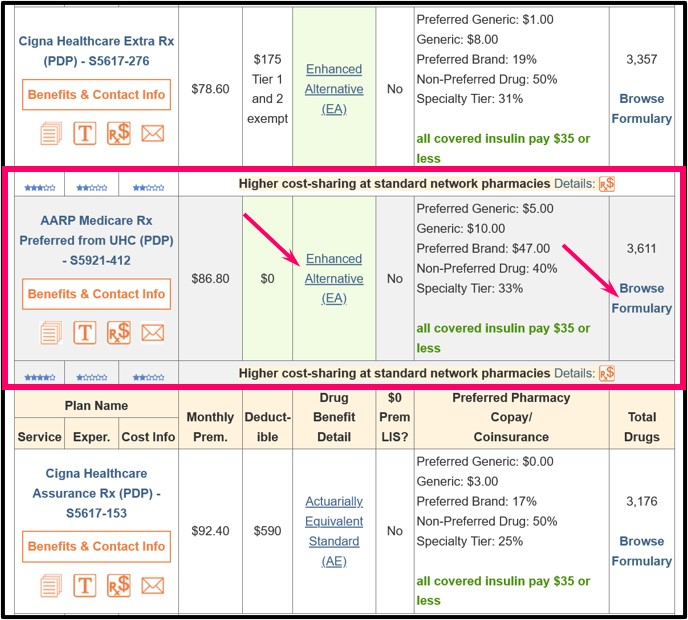Click envelope email icon for Cigna Extra Rx
688x620 pixels.
click(153, 133)
